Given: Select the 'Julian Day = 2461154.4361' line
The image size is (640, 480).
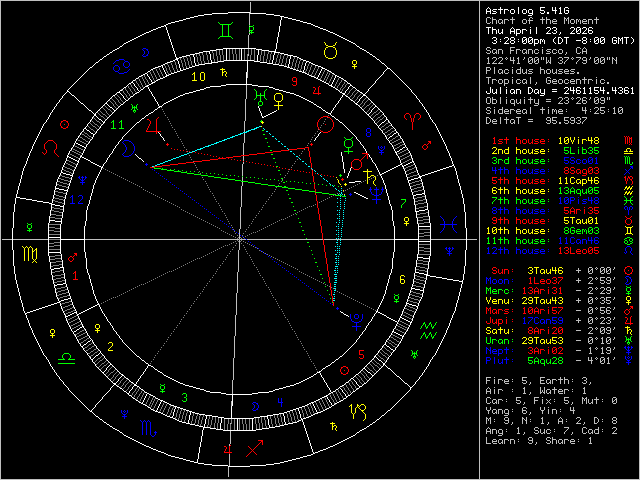Looking at the screenshot, I should click(x=560, y=91).
